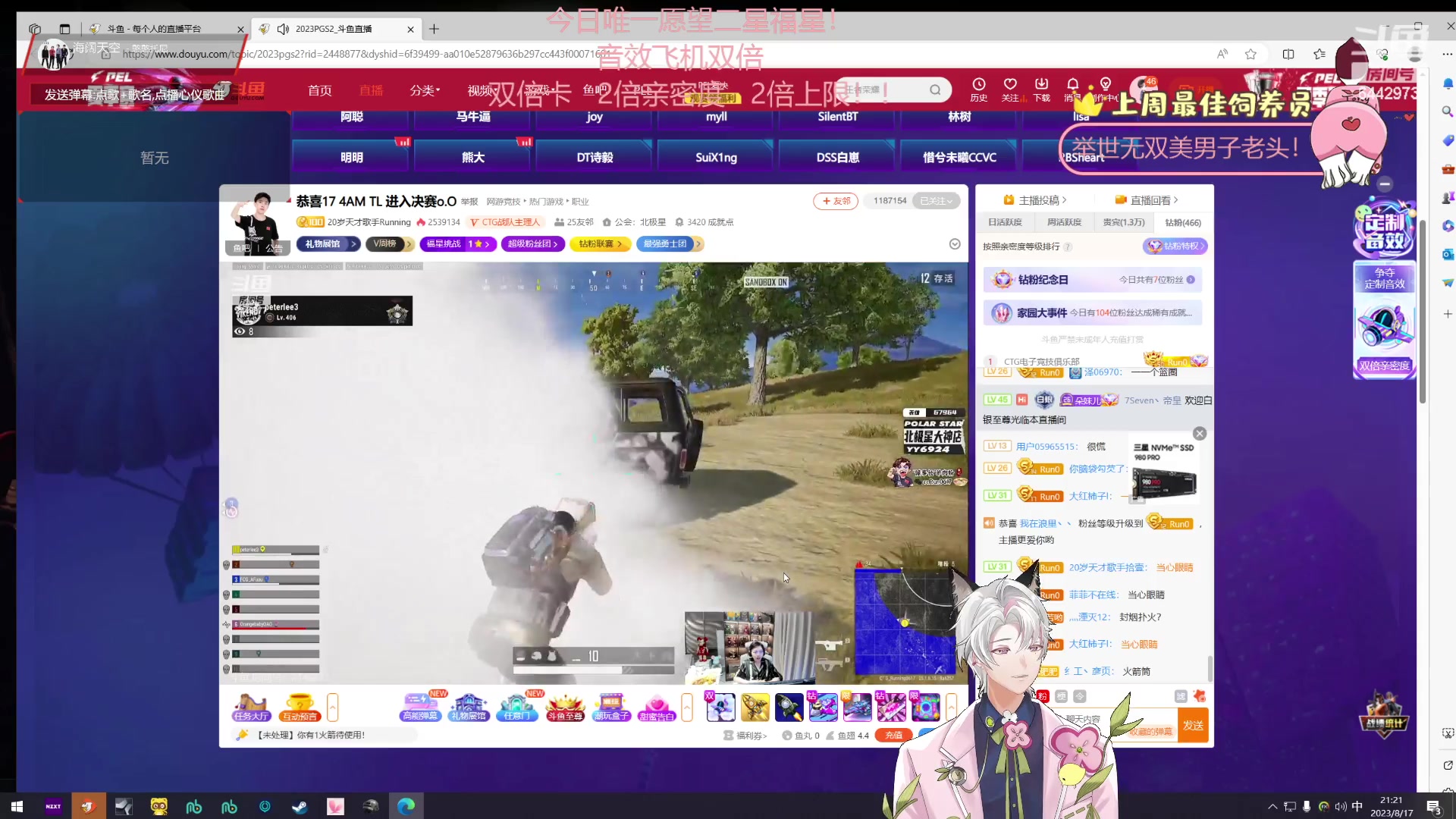This screenshot has height=819, width=1456.
Task: Go to the 首页 home menu
Action: [319, 90]
